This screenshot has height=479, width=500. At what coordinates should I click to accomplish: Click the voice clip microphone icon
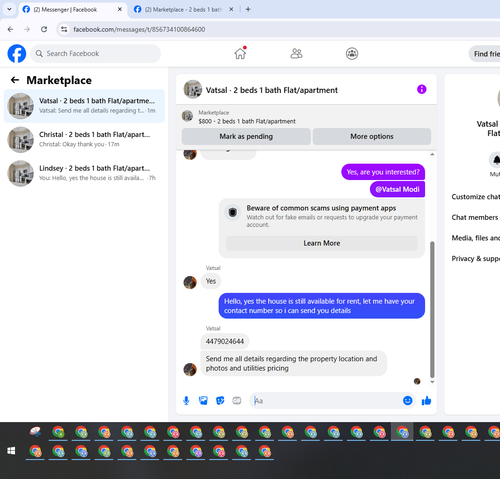(x=186, y=401)
